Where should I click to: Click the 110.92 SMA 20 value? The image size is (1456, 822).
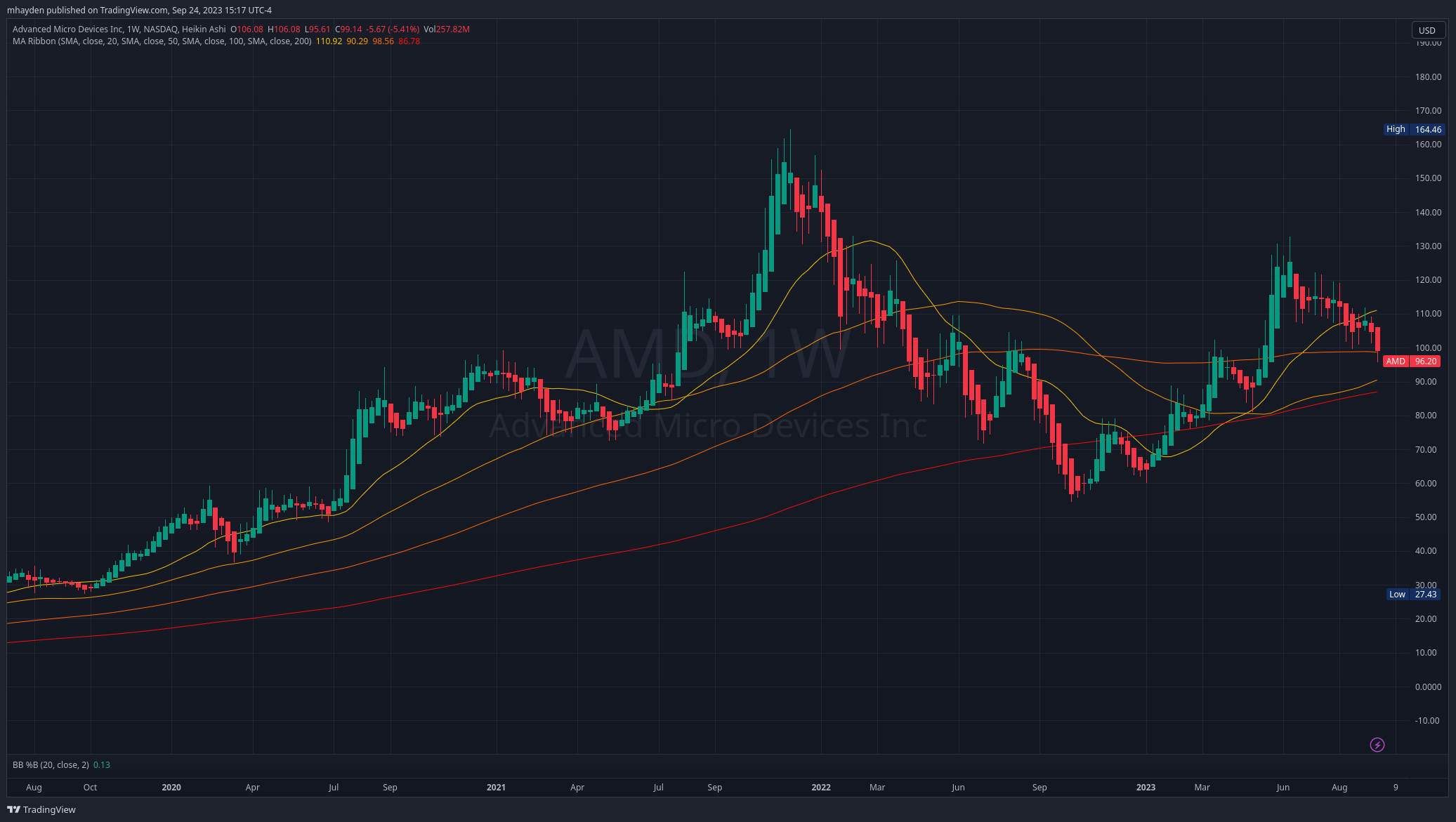pos(329,41)
